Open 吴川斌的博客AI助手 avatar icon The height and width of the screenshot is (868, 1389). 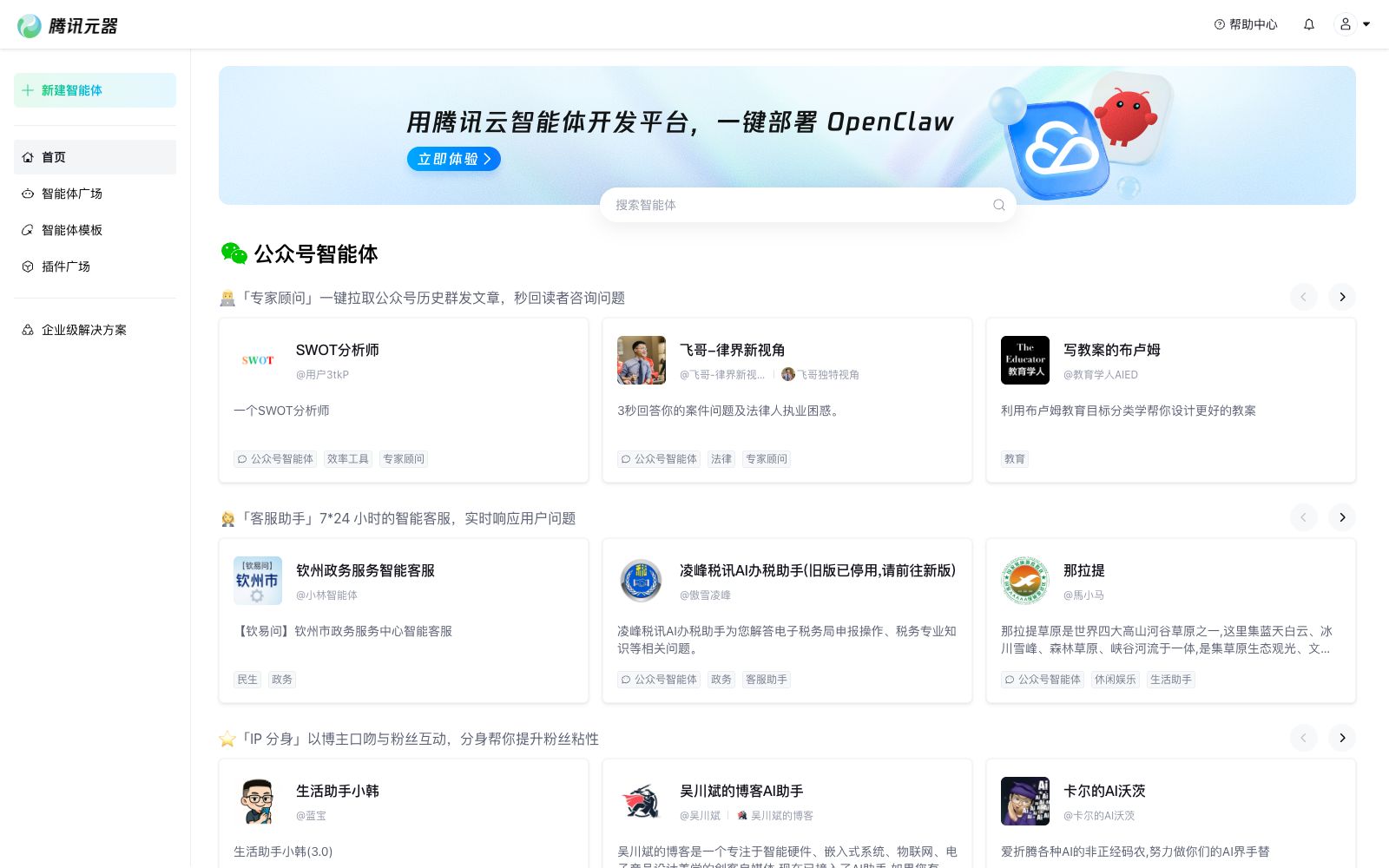(x=642, y=801)
